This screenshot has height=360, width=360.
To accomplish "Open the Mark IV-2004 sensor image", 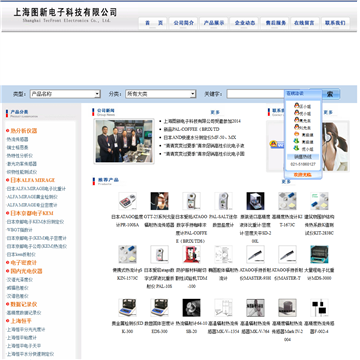I will point(287,308).
